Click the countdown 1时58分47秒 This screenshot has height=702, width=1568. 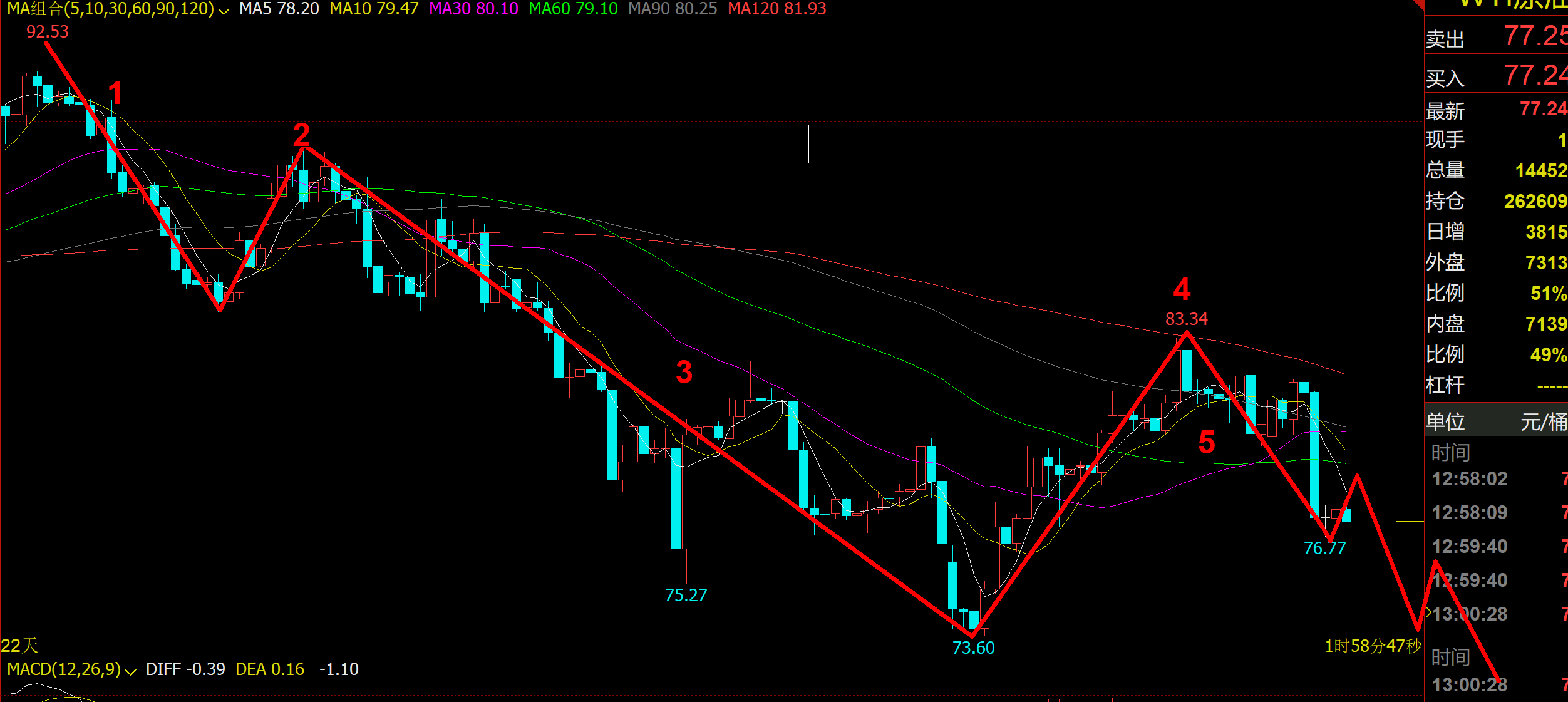[1373, 646]
